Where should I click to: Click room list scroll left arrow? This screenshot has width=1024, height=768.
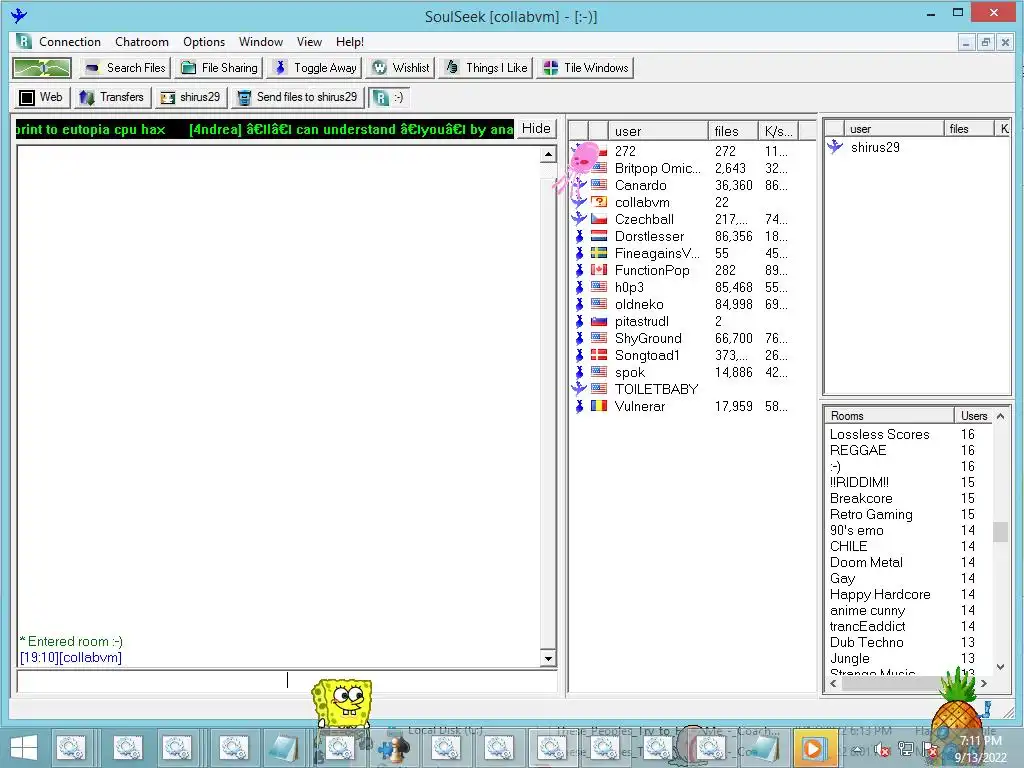tap(833, 683)
